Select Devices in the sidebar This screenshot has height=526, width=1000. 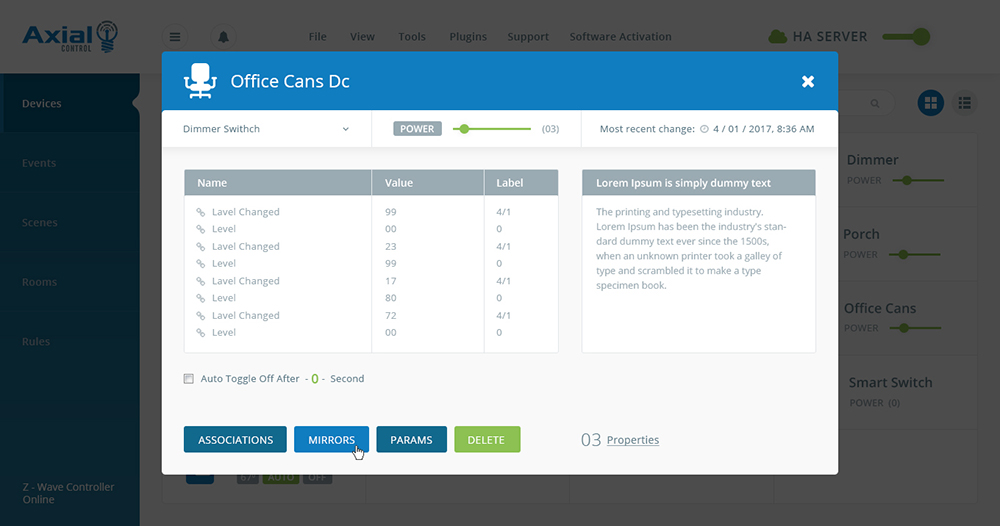click(x=70, y=103)
